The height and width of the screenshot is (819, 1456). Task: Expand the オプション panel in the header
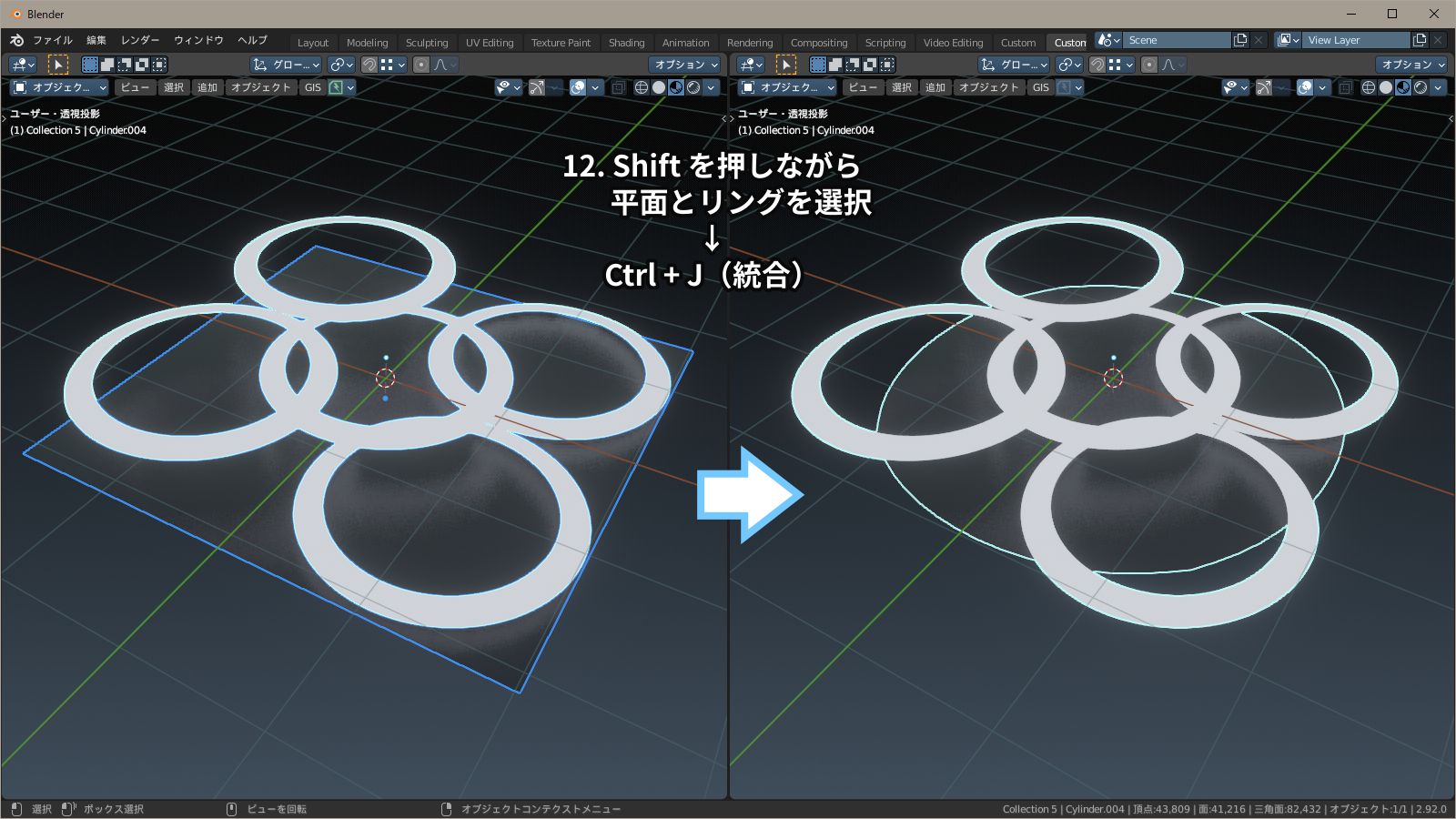685,64
